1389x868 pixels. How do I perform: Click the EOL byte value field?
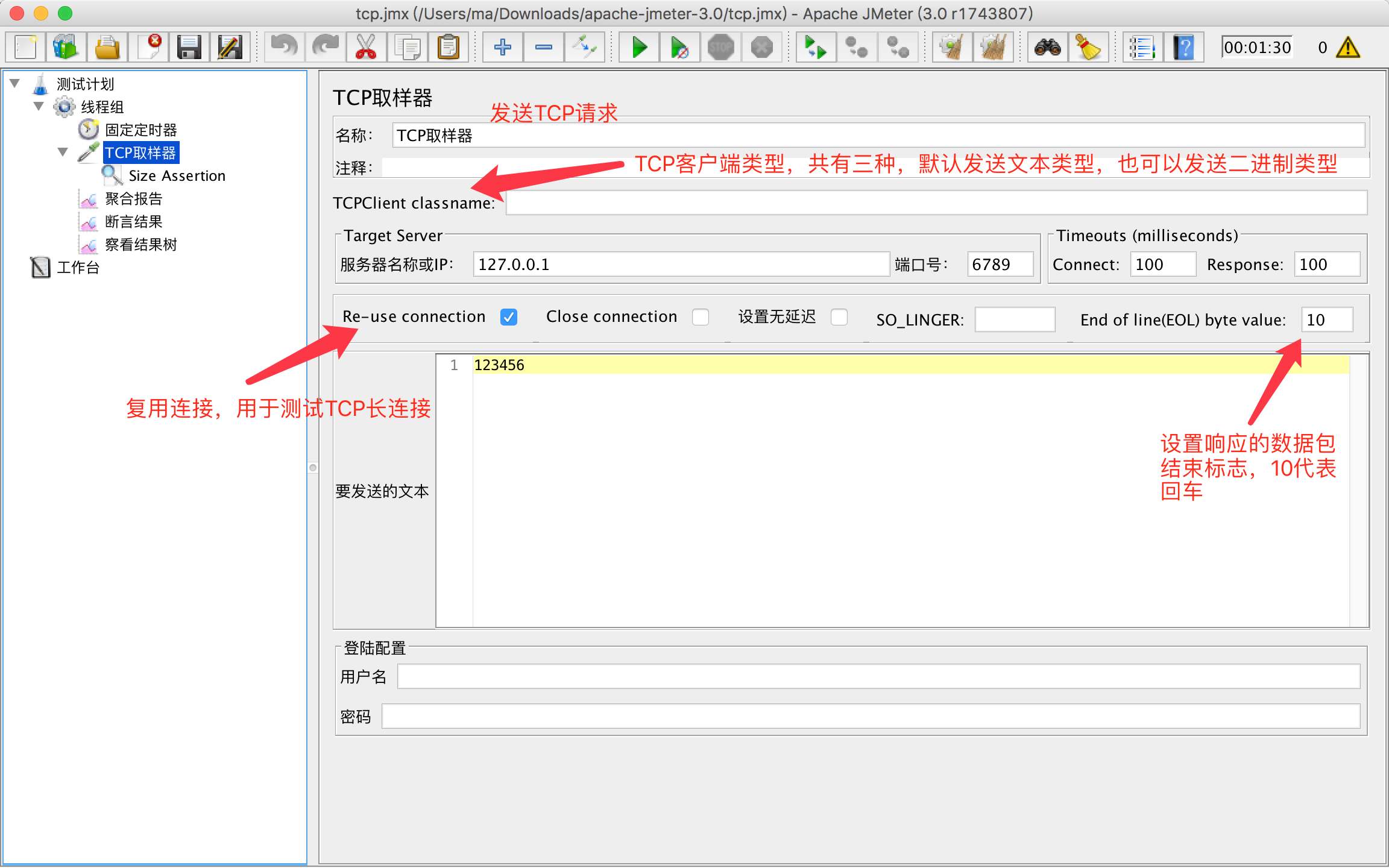1327,319
